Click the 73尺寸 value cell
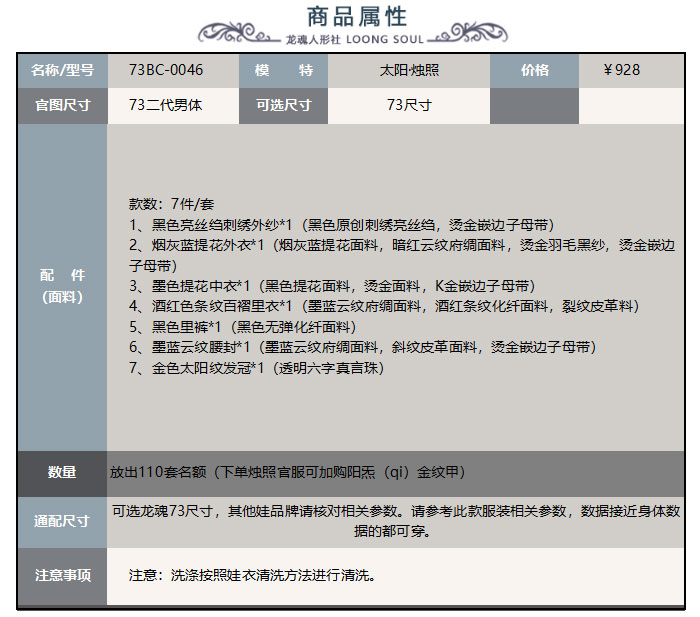 408,105
